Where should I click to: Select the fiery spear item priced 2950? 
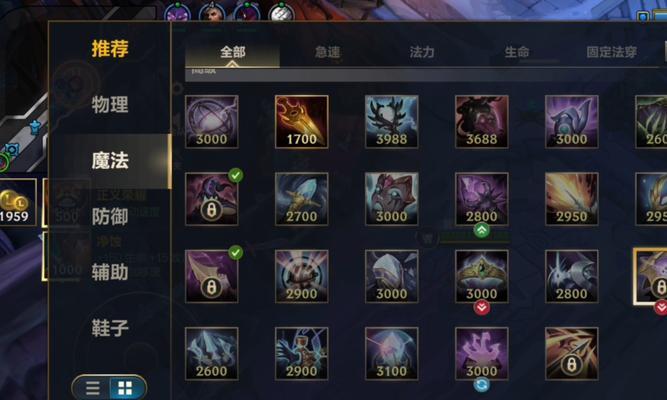572,199
